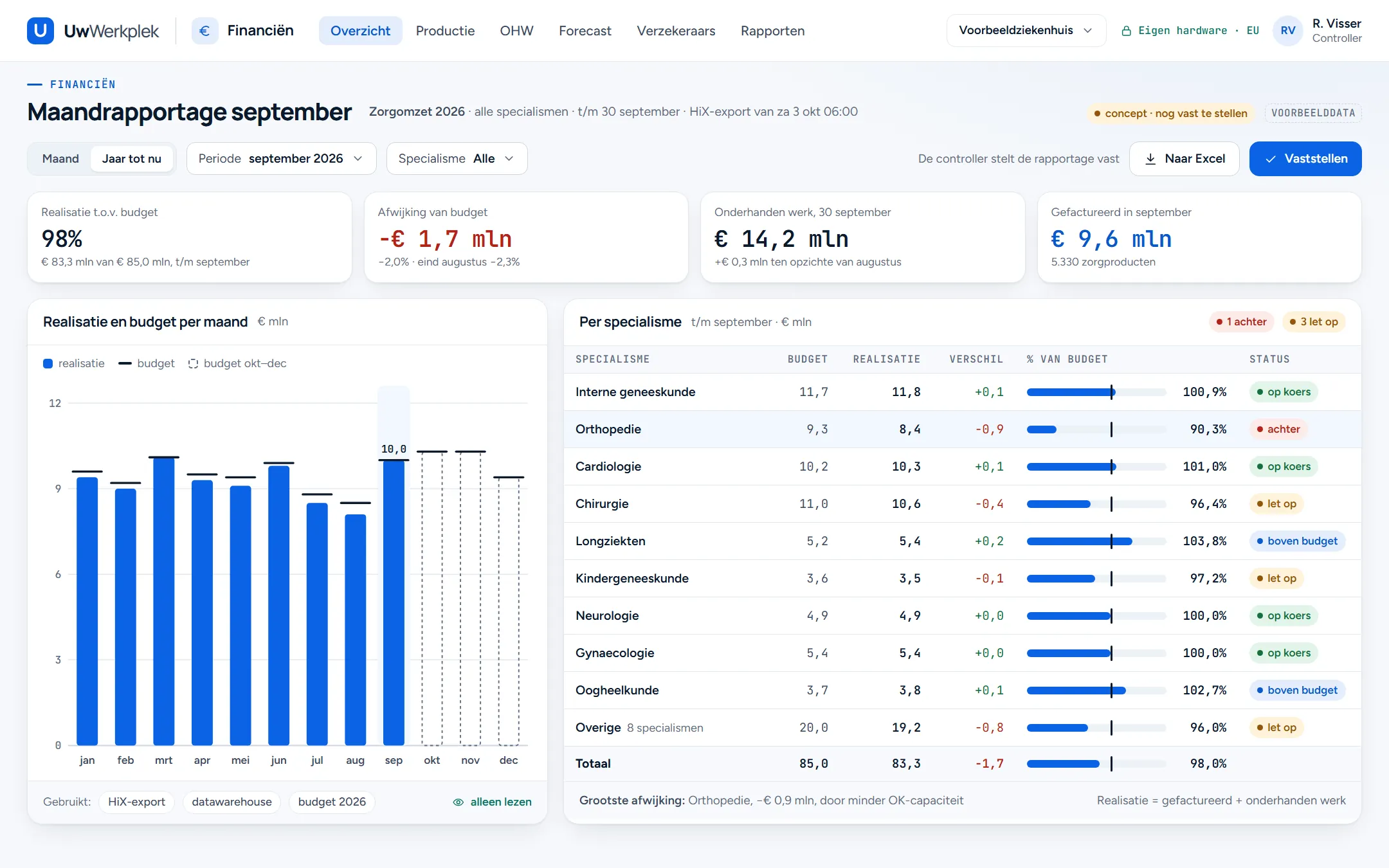Open the Productie tab
The height and width of the screenshot is (868, 1389).
[445, 31]
